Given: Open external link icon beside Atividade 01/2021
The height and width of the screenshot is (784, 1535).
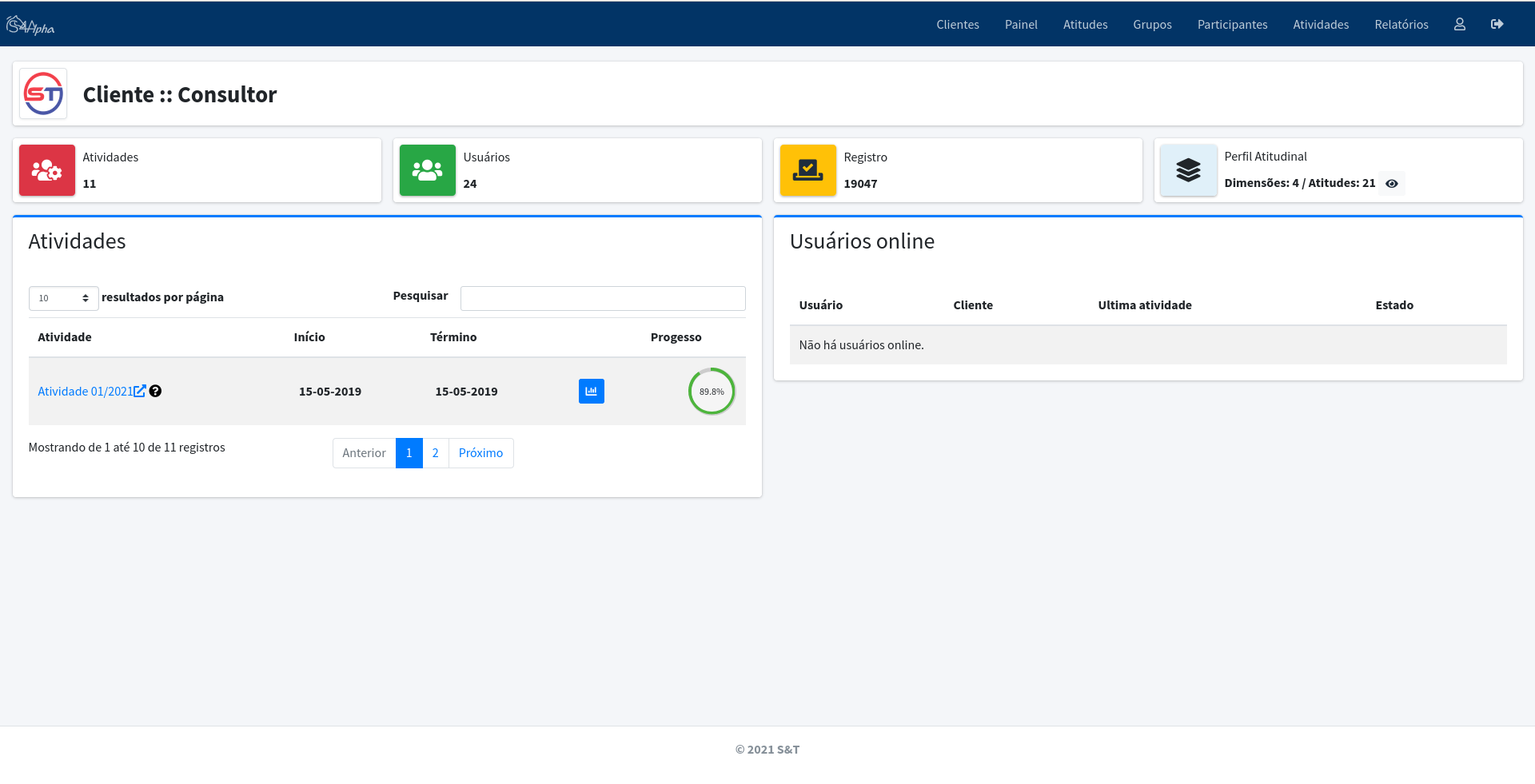Looking at the screenshot, I should point(140,392).
